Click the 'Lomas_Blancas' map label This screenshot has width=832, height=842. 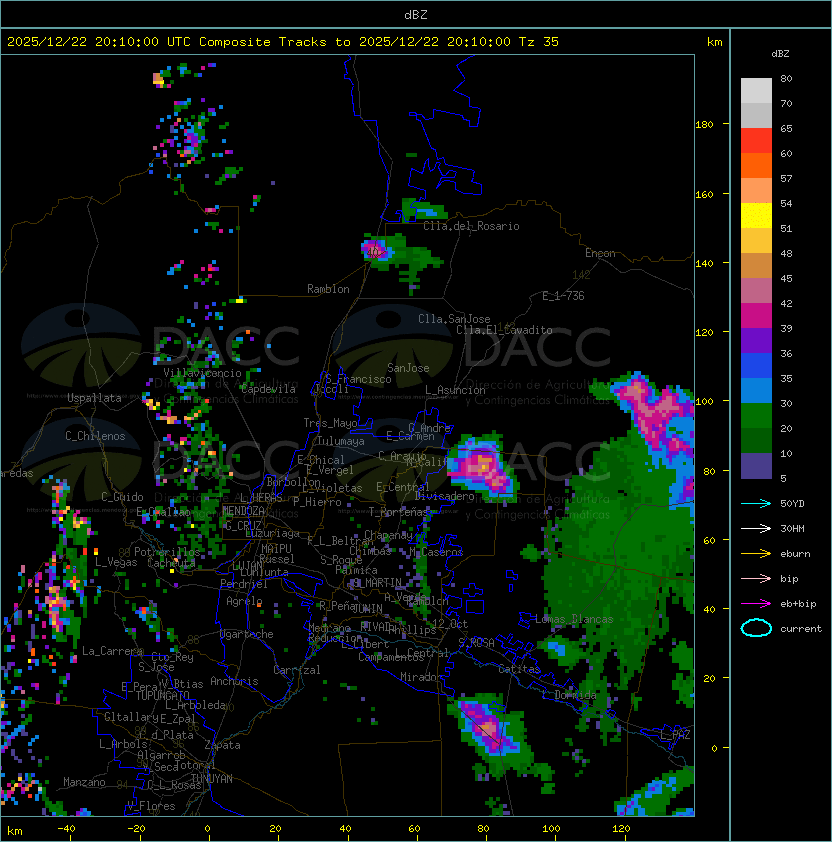(574, 619)
